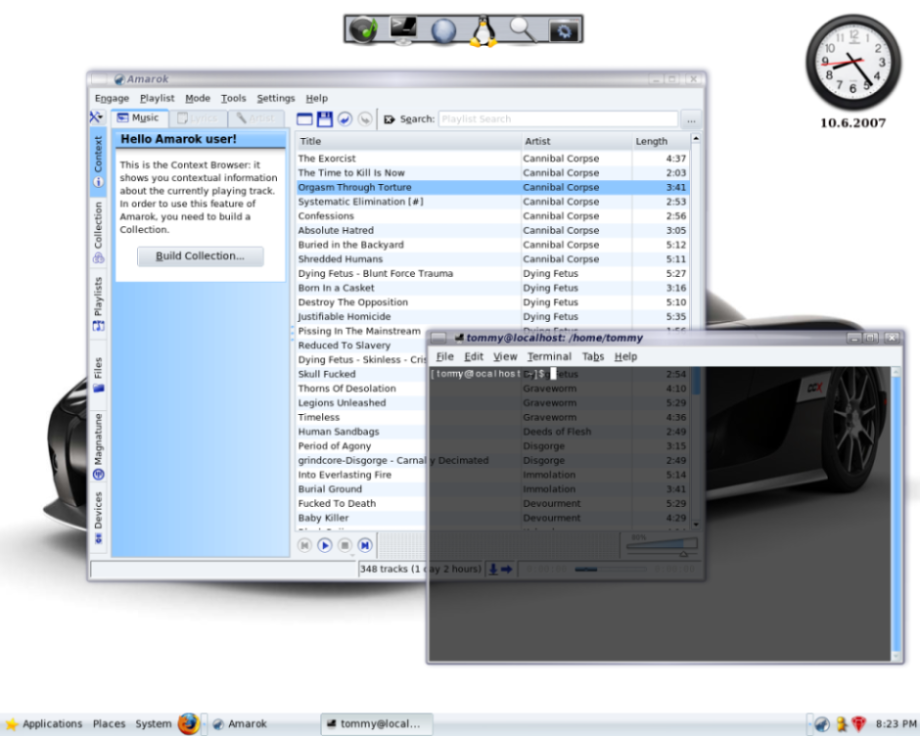Switch to the Context sidebar tab

pos(98,161)
